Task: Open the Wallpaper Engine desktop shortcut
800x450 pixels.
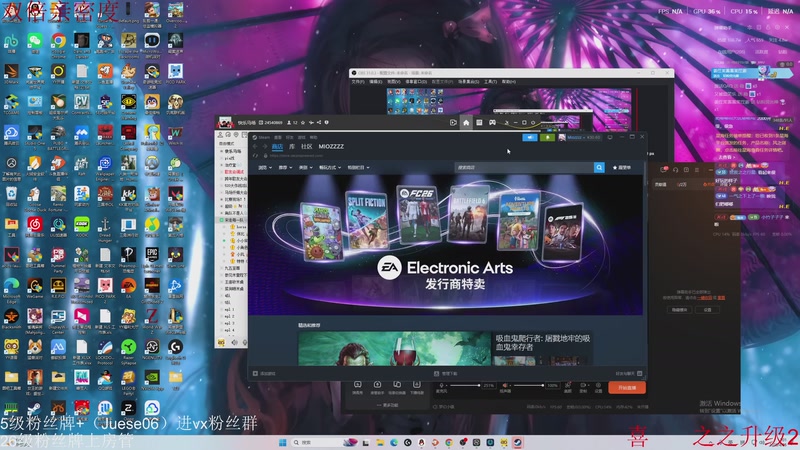Action: pos(105,167)
